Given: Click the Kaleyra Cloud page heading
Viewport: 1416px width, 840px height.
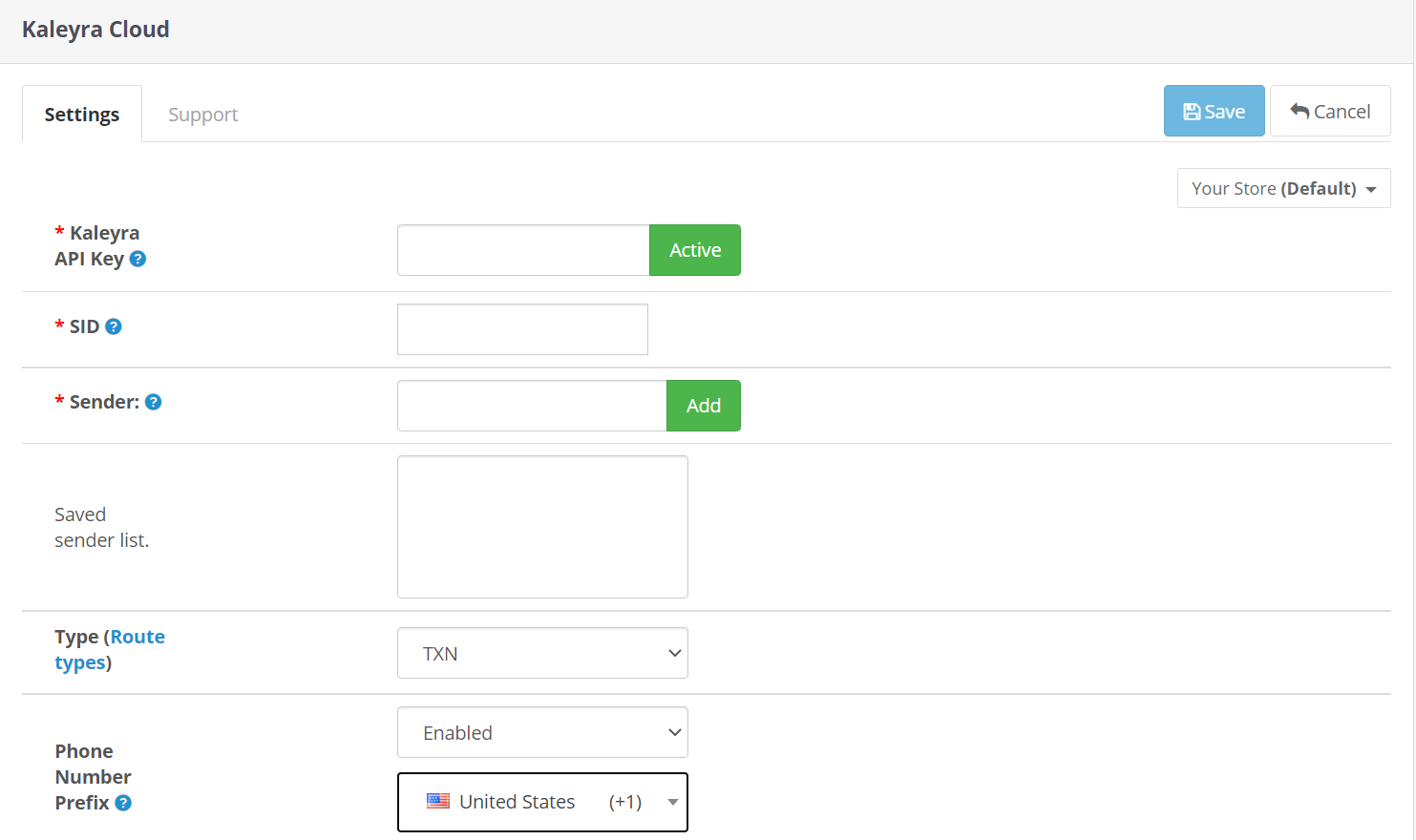Looking at the screenshot, I should 95,30.
